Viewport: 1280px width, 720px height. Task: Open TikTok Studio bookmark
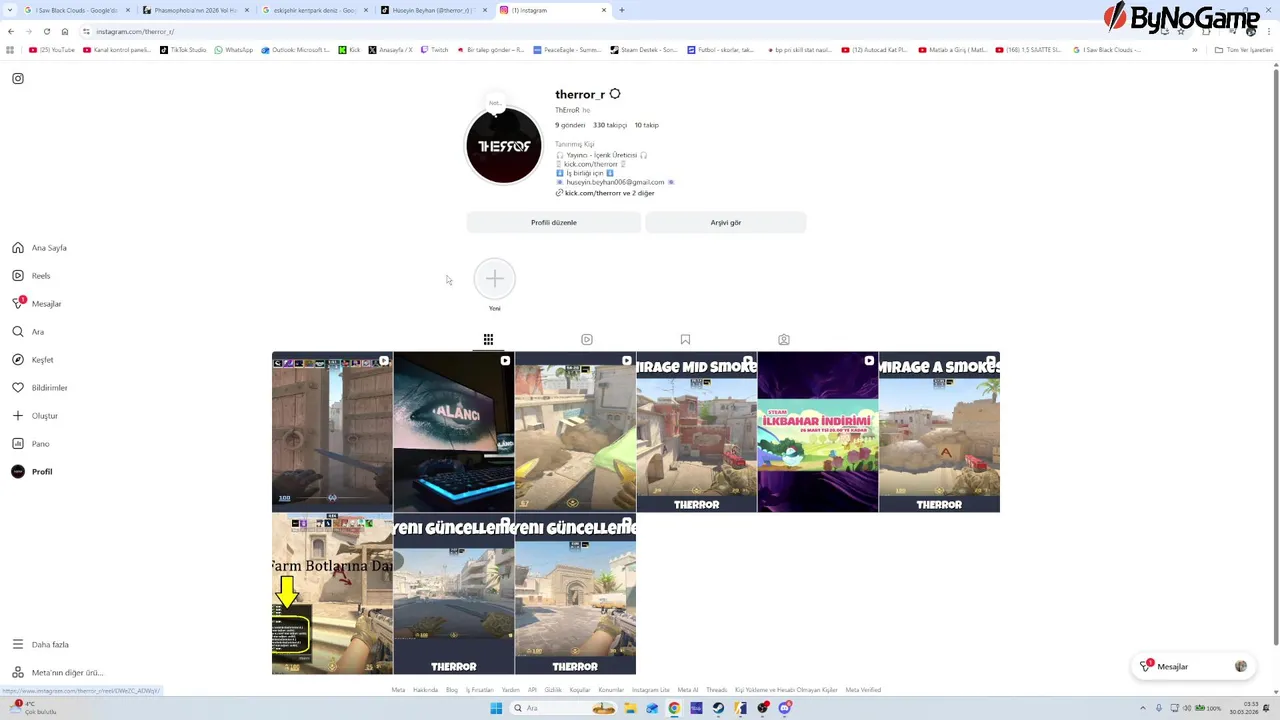point(183,50)
